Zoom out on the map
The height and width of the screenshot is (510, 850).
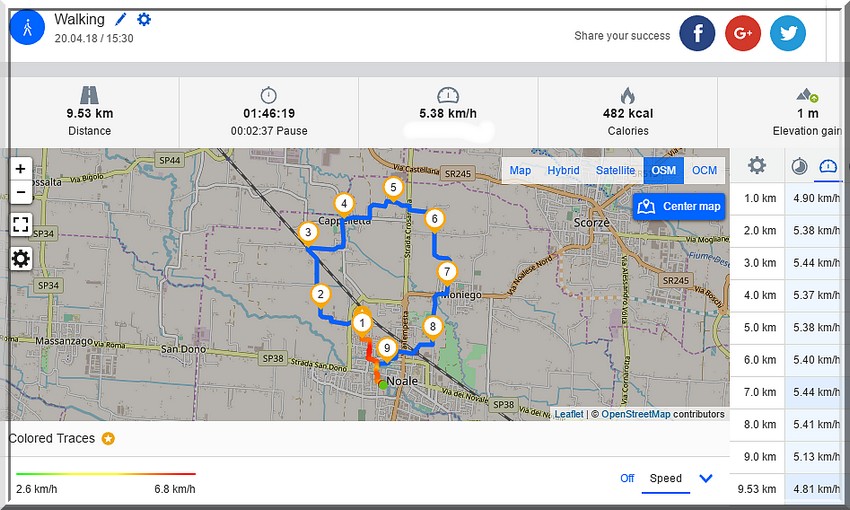click(x=20, y=191)
